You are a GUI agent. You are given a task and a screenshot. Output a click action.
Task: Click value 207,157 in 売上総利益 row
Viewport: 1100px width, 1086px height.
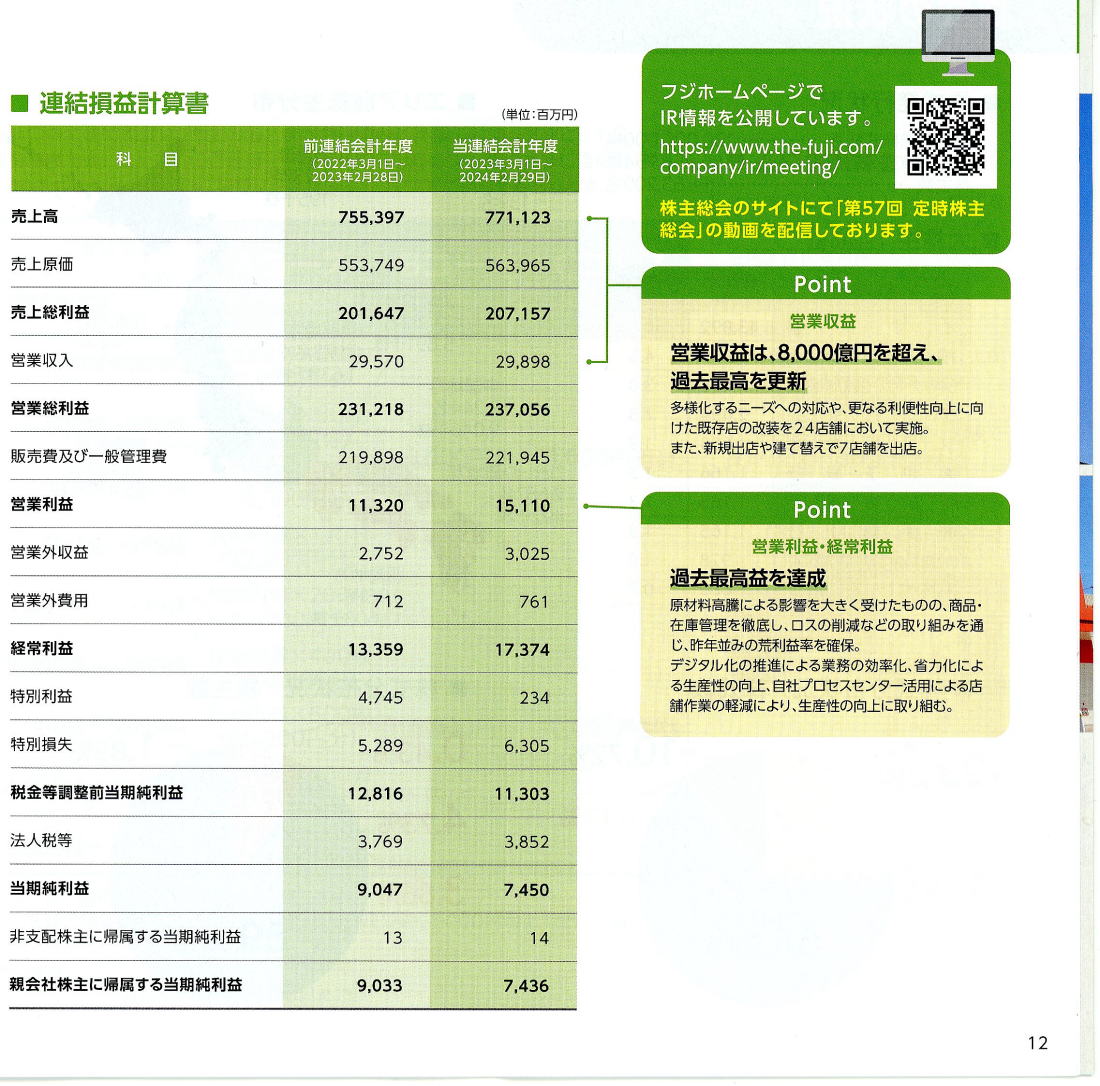point(518,314)
